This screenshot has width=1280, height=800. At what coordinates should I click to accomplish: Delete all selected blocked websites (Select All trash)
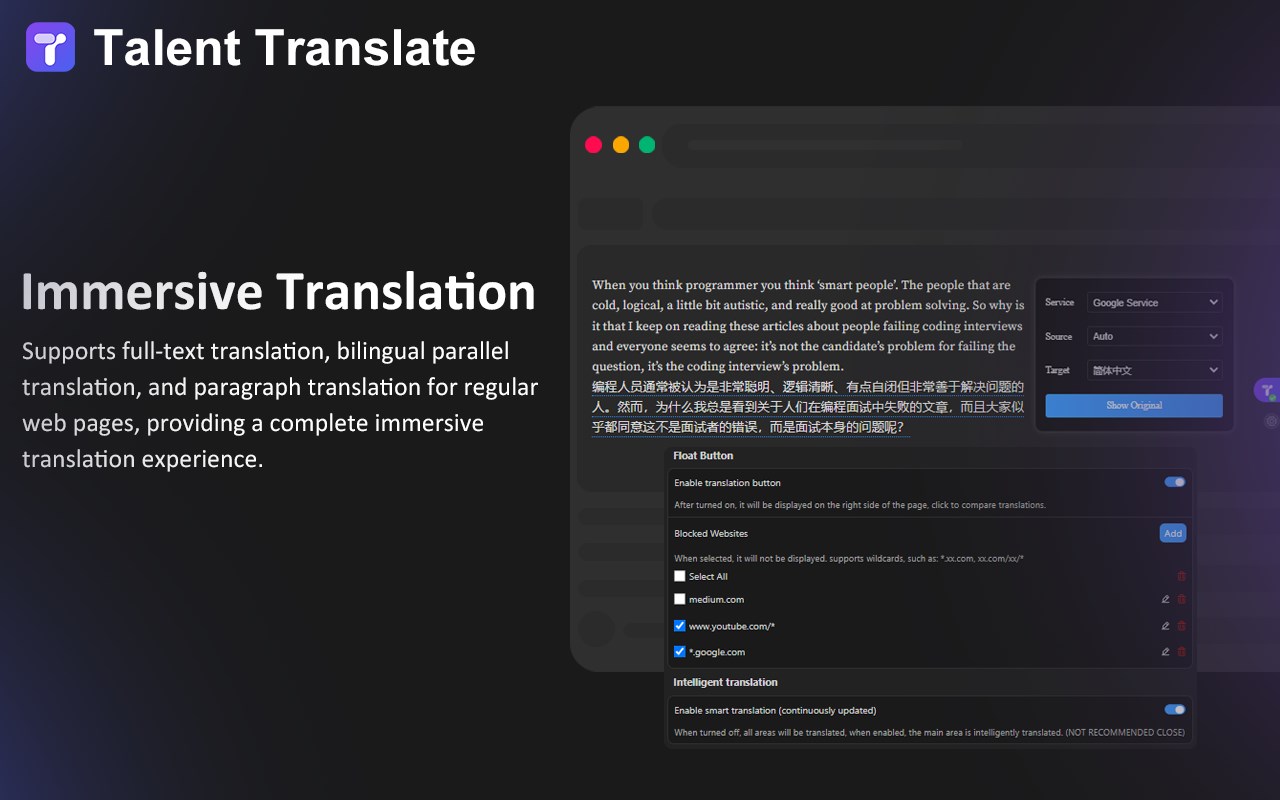(x=1181, y=576)
